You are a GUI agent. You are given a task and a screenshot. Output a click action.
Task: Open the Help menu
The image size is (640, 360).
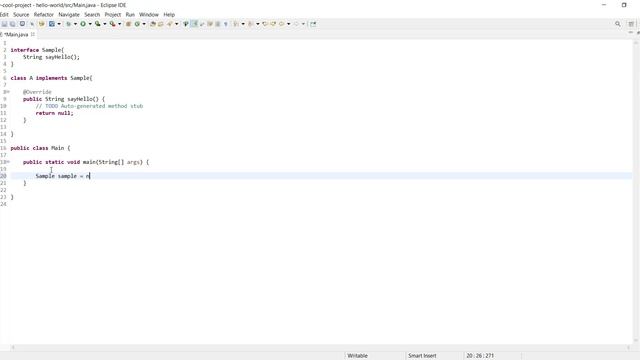point(169,14)
